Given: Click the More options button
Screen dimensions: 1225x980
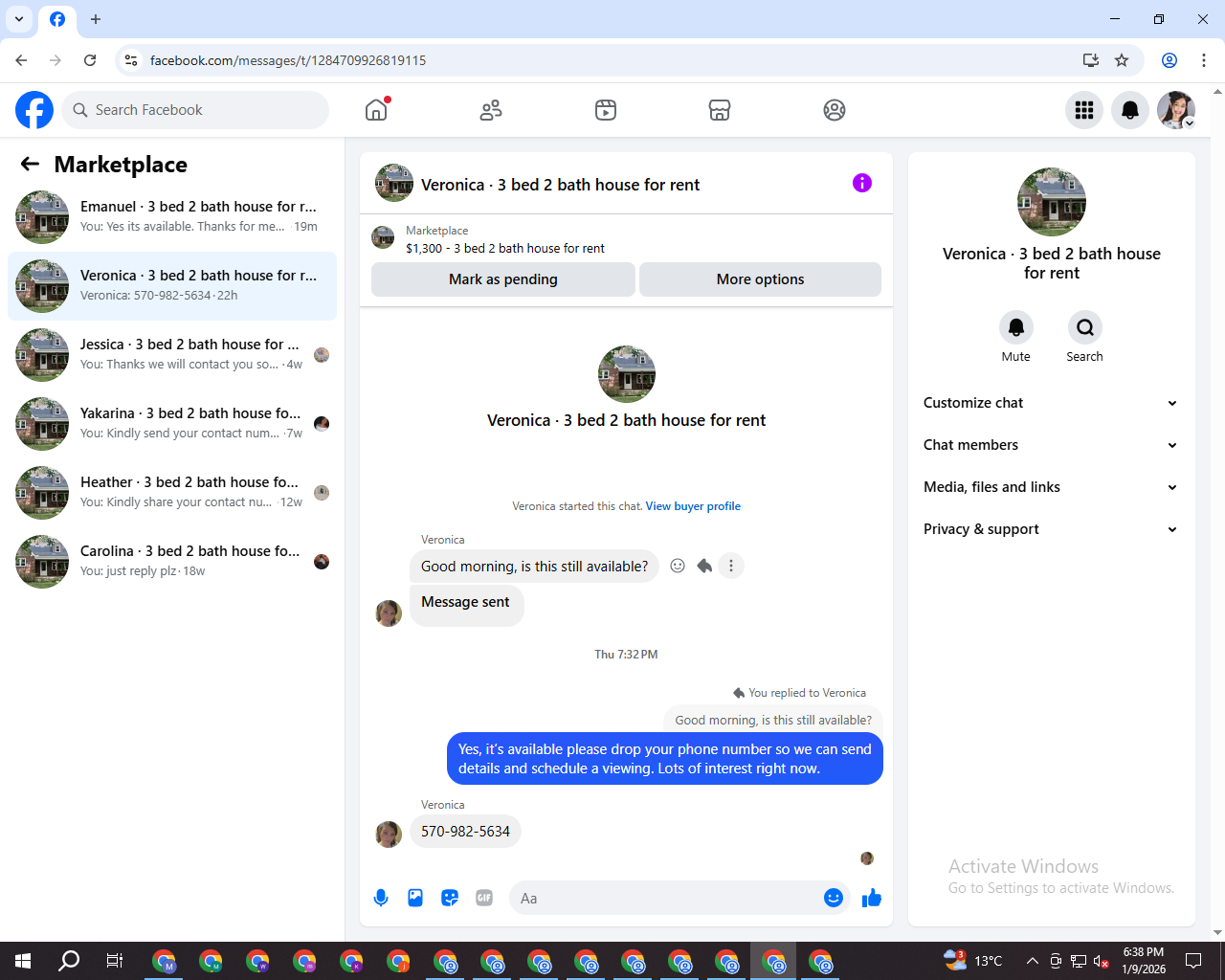Looking at the screenshot, I should tap(760, 279).
